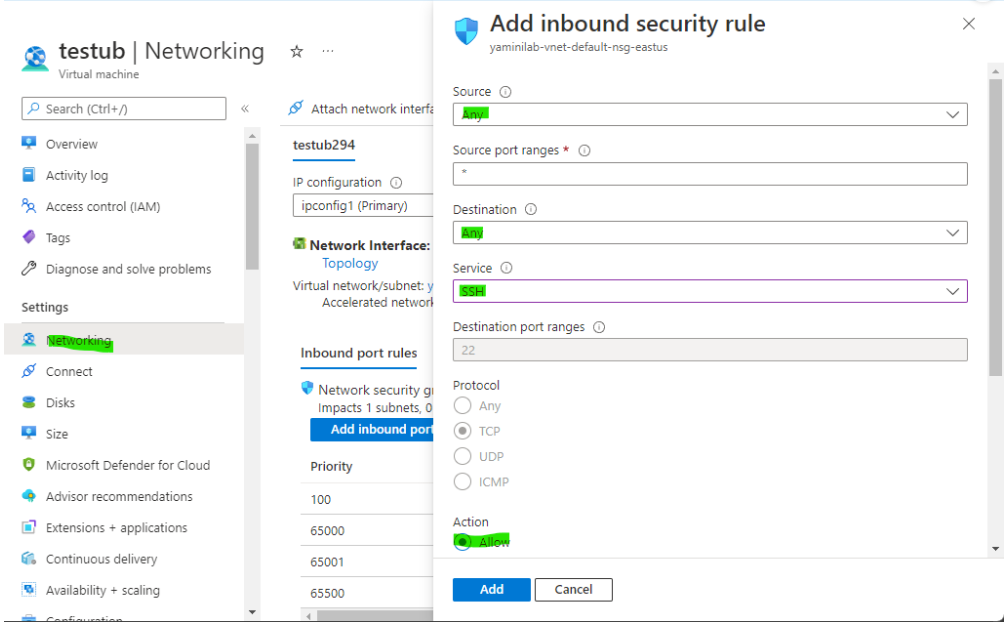The width and height of the screenshot is (1004, 622).
Task: Click the Availability + scaling icon
Action: coord(29,589)
